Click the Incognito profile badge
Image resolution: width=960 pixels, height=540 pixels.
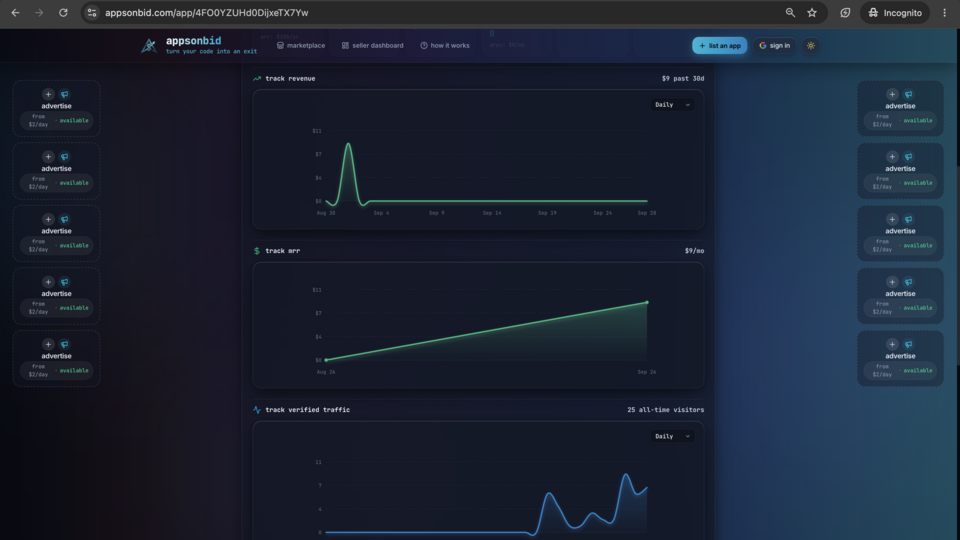tap(895, 13)
